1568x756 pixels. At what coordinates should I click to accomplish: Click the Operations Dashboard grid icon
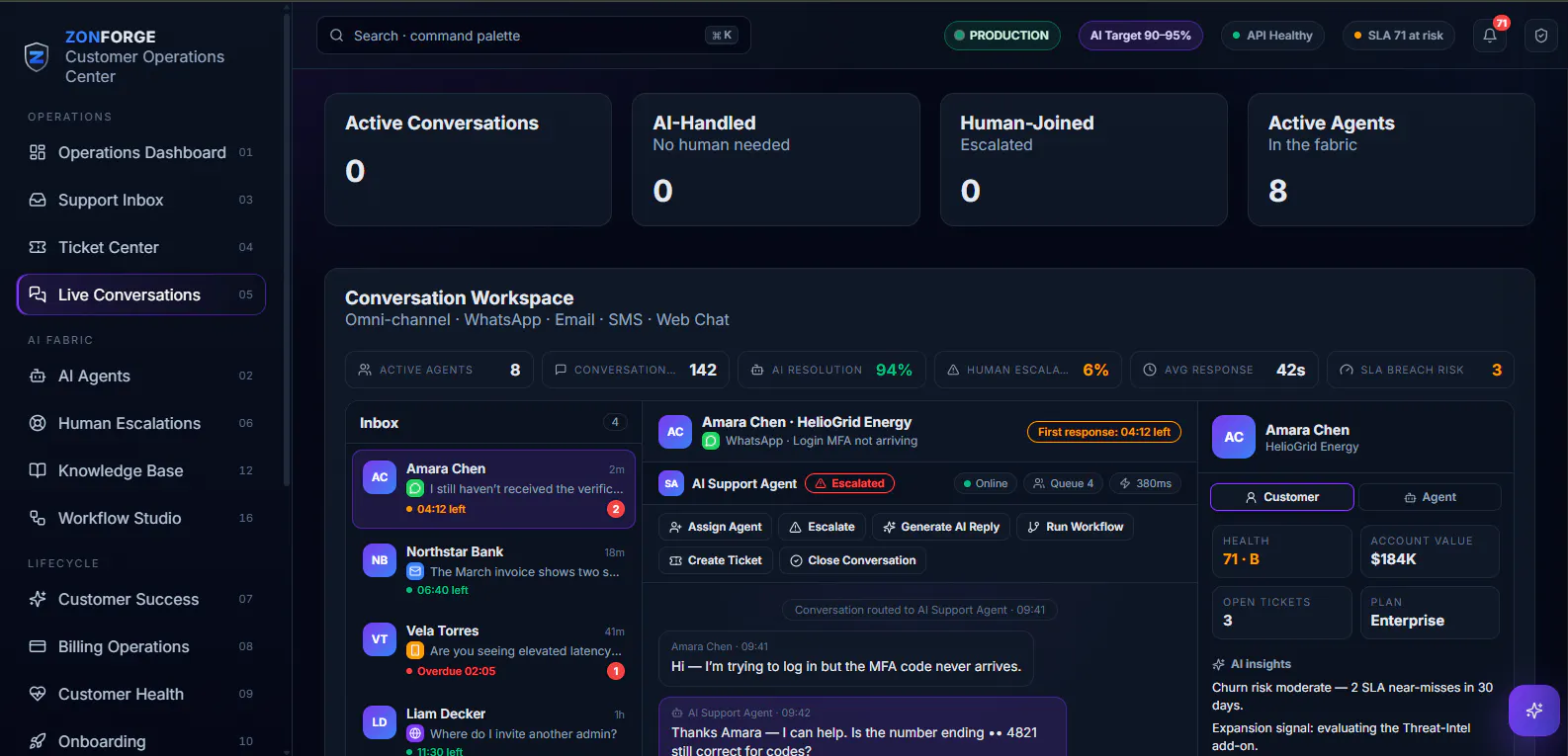38,152
